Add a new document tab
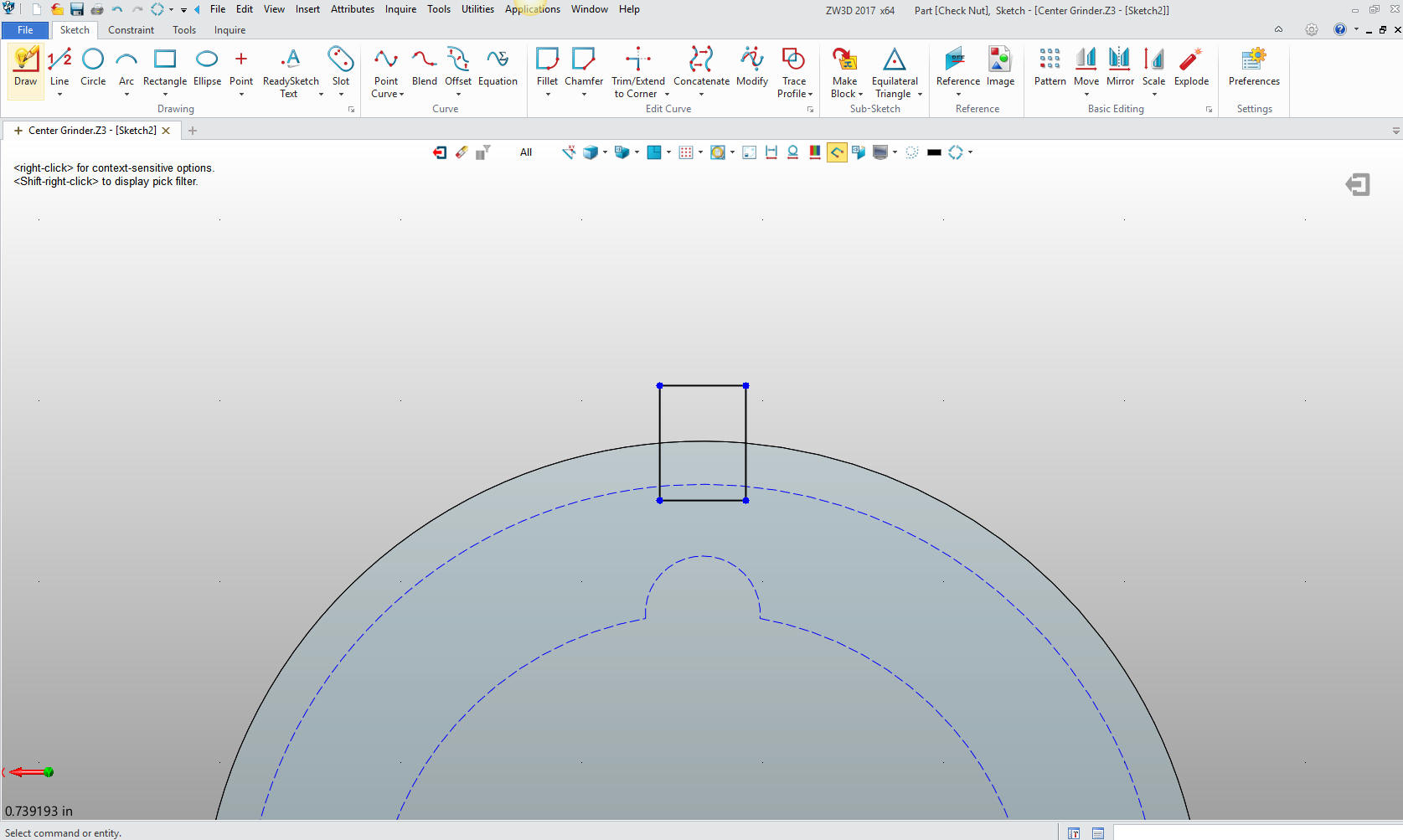The image size is (1403, 840). click(193, 131)
